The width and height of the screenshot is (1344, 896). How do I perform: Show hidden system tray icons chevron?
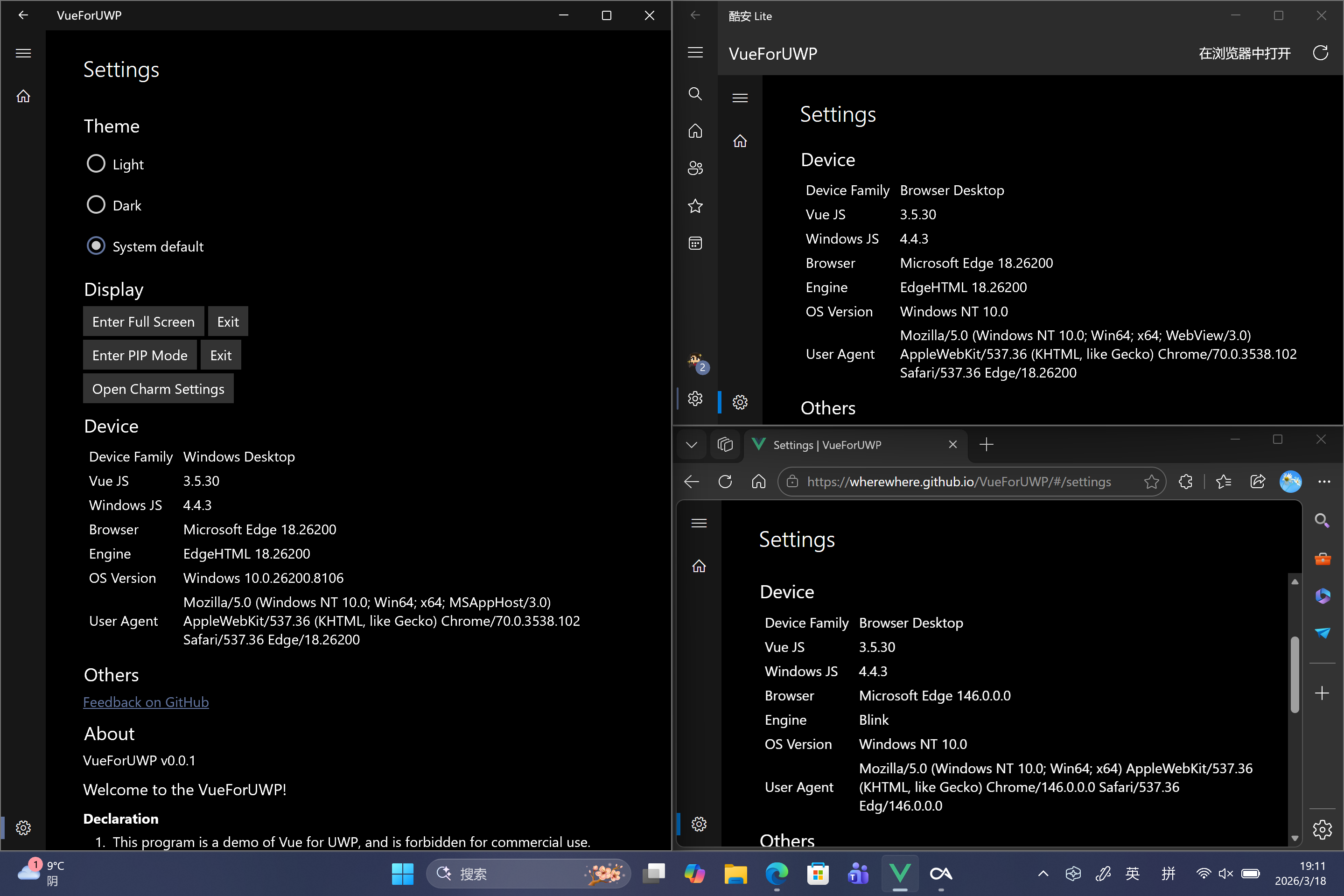(1043, 873)
